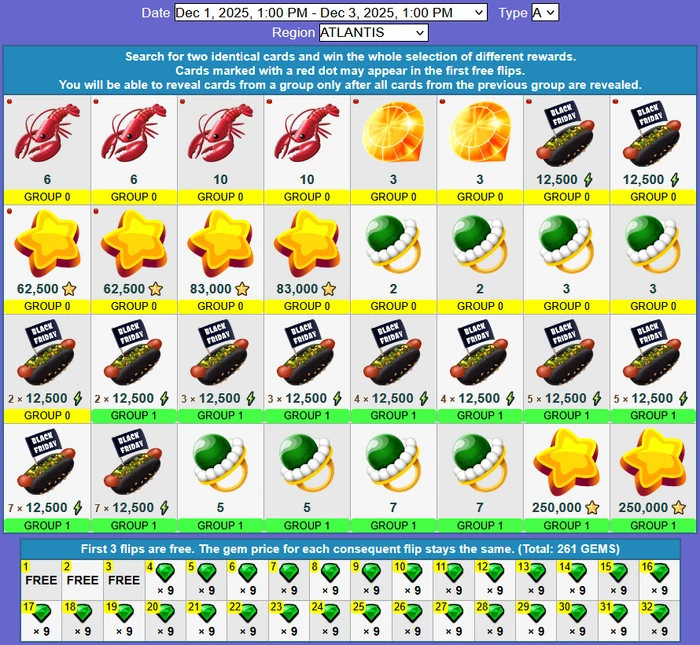
Task: Click green ring card 5 beside the 7 × 12,500 hot dog
Action: 220,478
